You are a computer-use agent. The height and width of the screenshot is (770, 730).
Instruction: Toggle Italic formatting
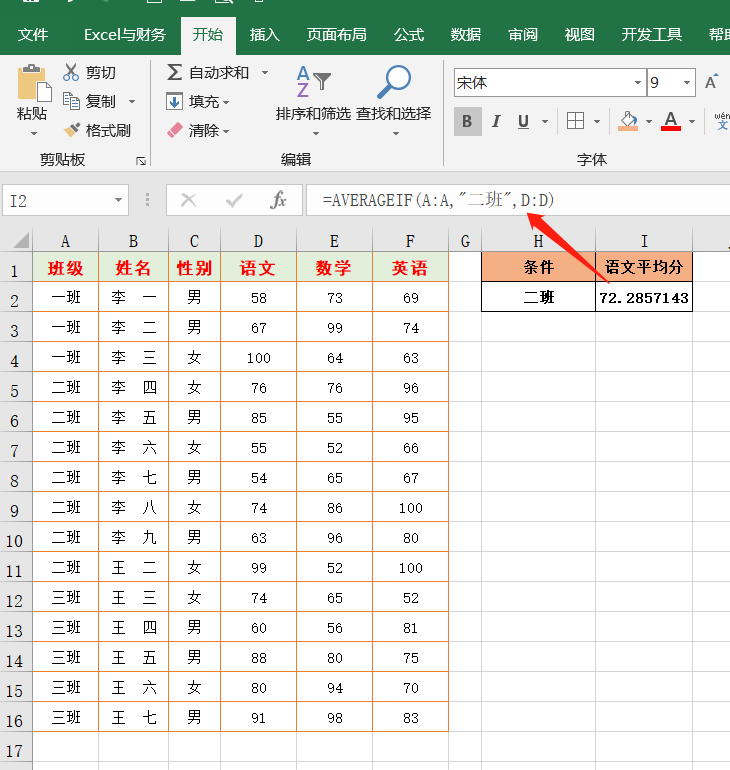(495, 122)
